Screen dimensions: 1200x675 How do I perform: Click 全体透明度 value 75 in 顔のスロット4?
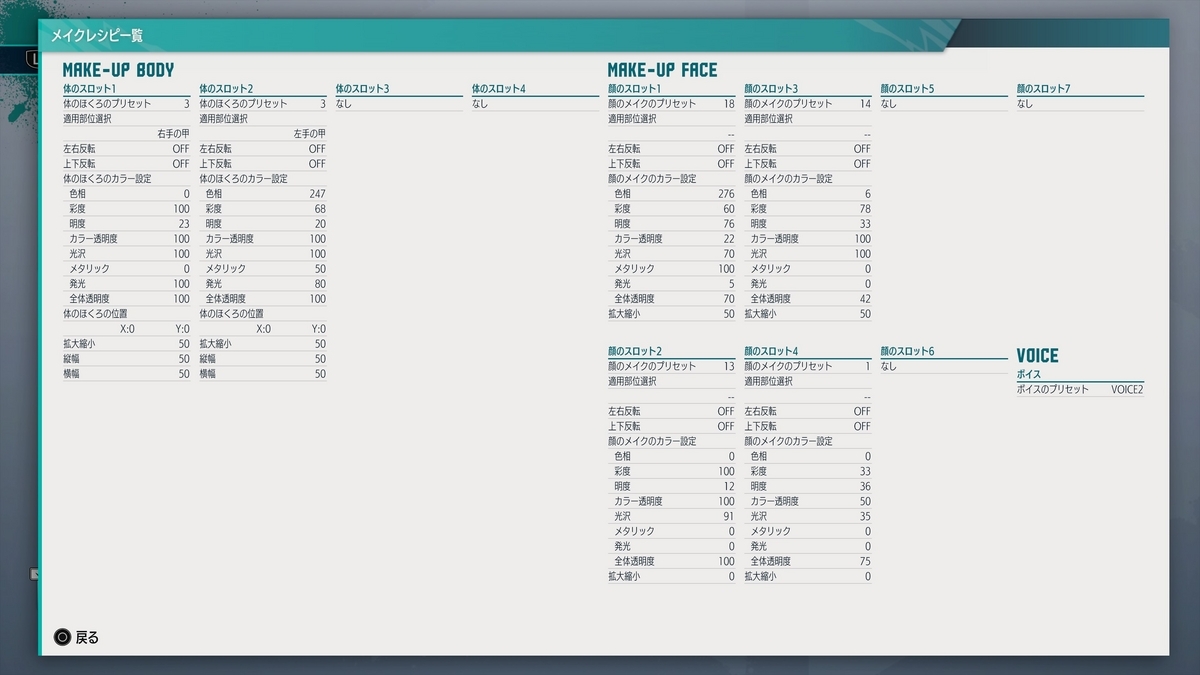point(865,562)
